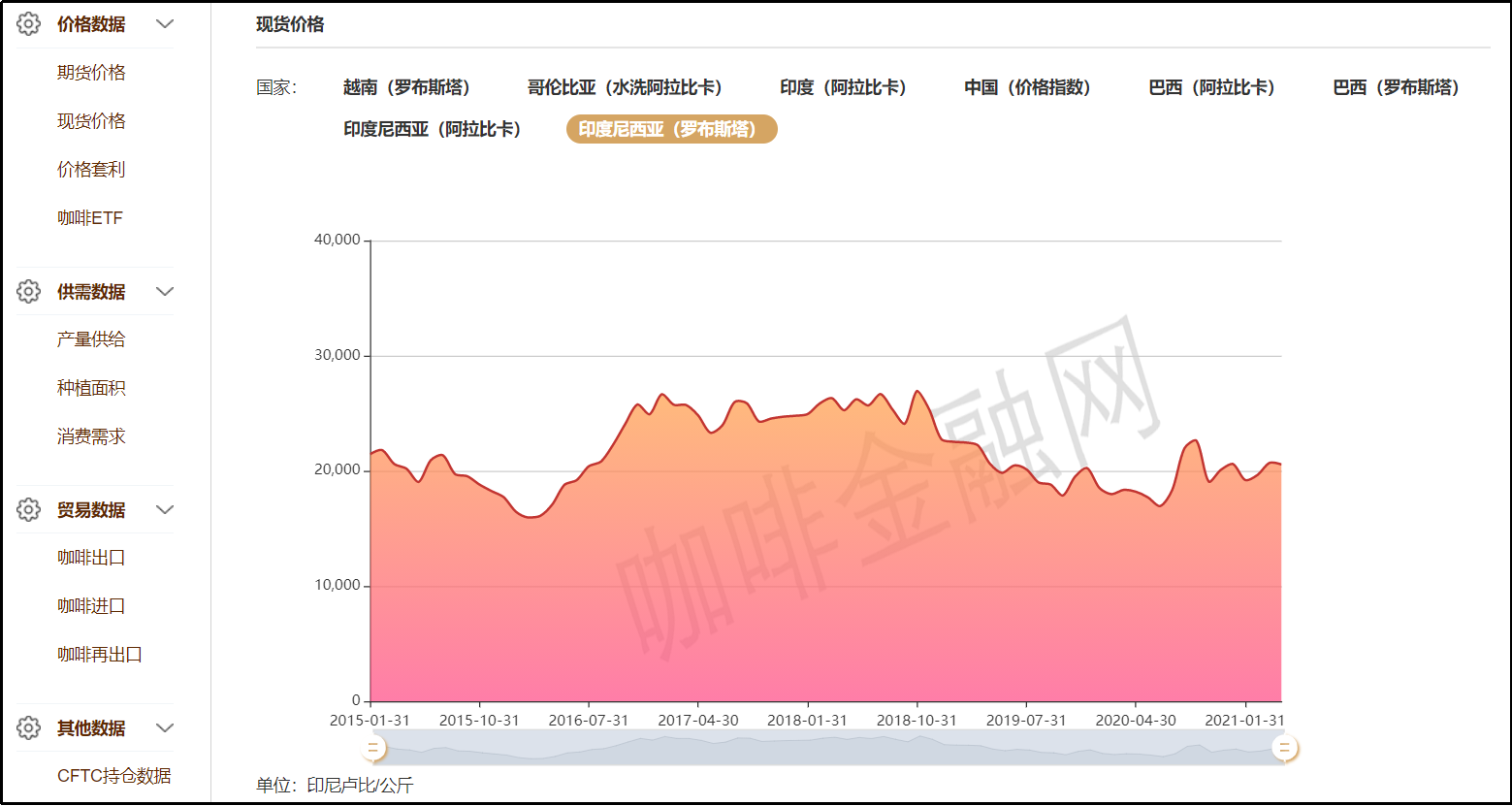Go to 价格套利 page
Screen dimensions: 1512x806
coord(91,170)
